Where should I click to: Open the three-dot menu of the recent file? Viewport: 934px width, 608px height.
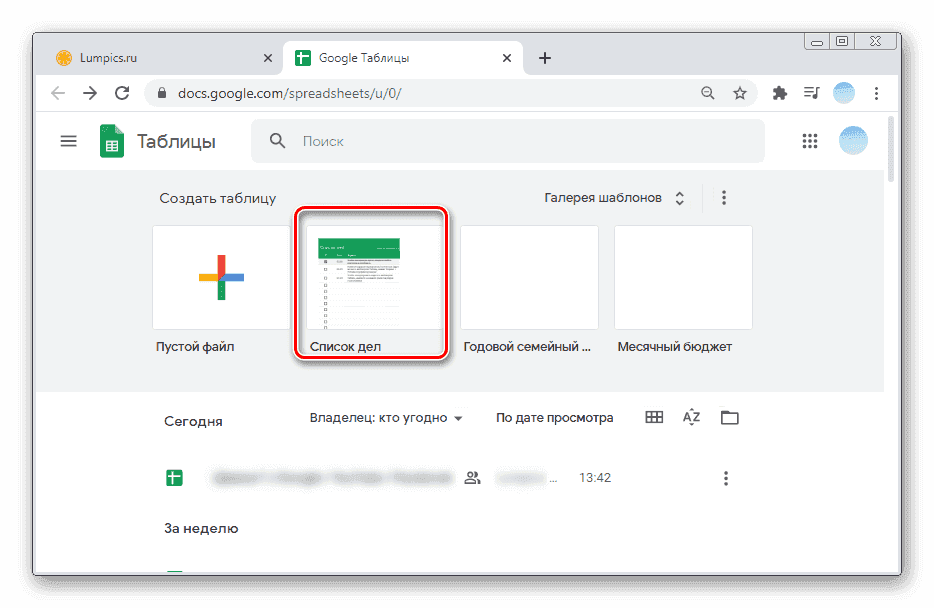[x=725, y=477]
